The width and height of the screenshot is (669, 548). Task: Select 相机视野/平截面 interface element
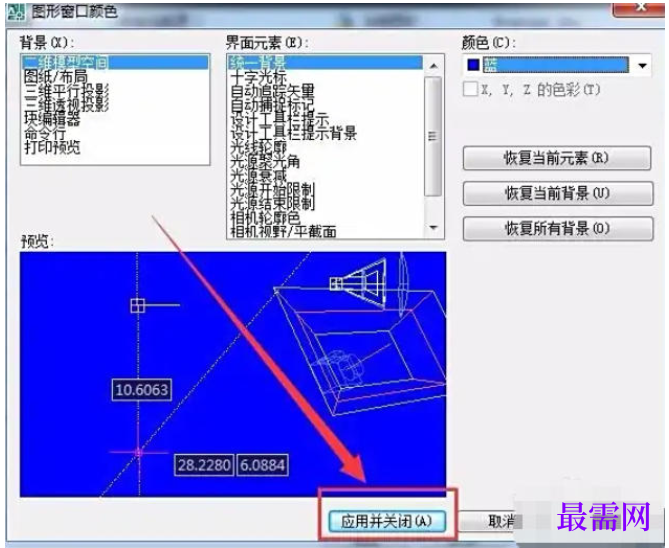coord(283,231)
